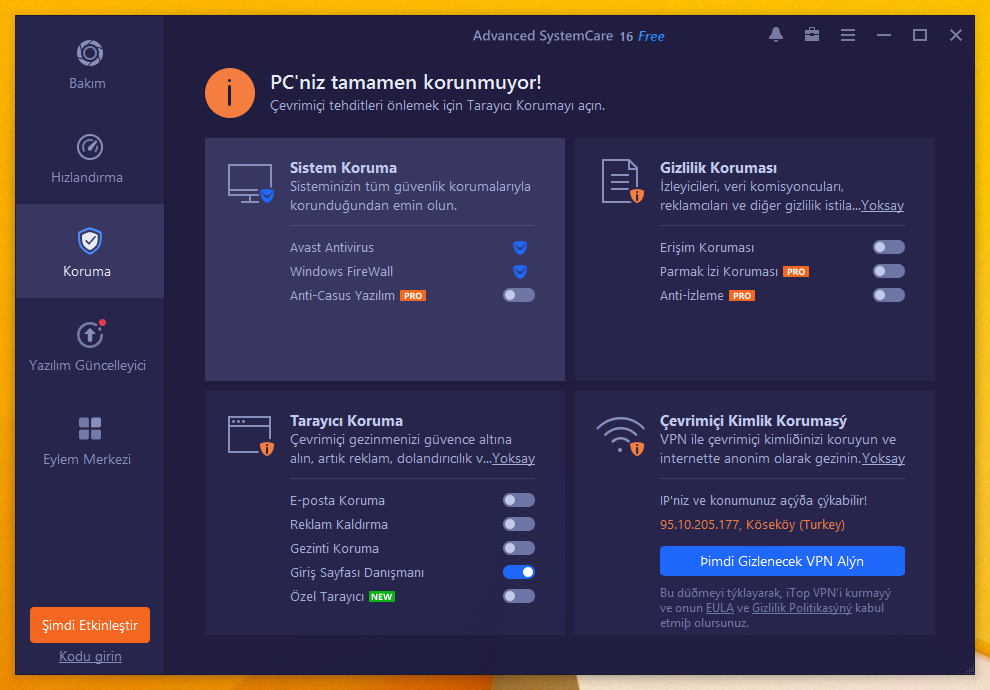The image size is (990, 690).
Task: Disable Giriş Sayfası Danışmanı toggle
Action: point(519,572)
